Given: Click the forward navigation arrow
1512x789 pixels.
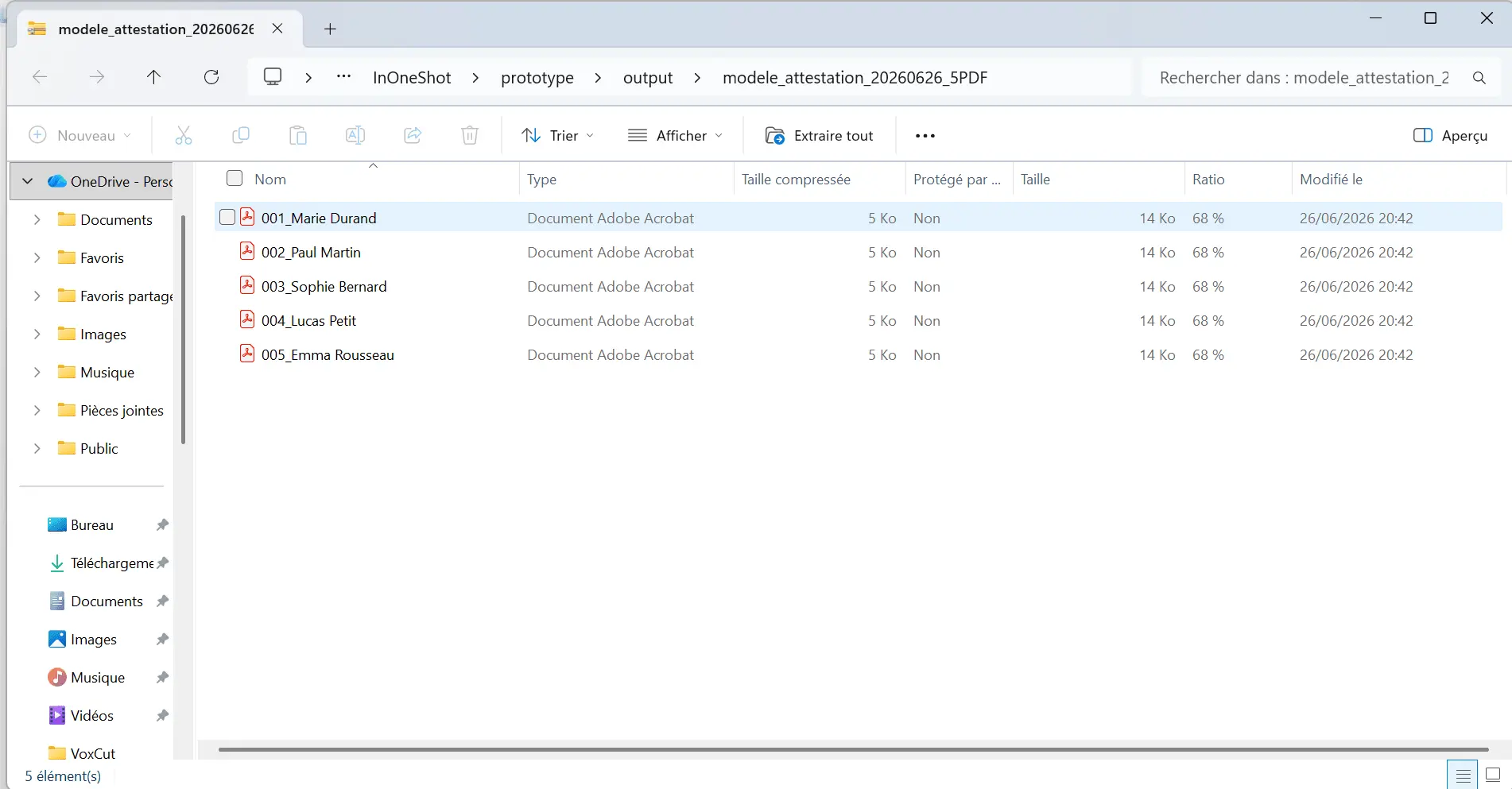Looking at the screenshot, I should pos(97,77).
